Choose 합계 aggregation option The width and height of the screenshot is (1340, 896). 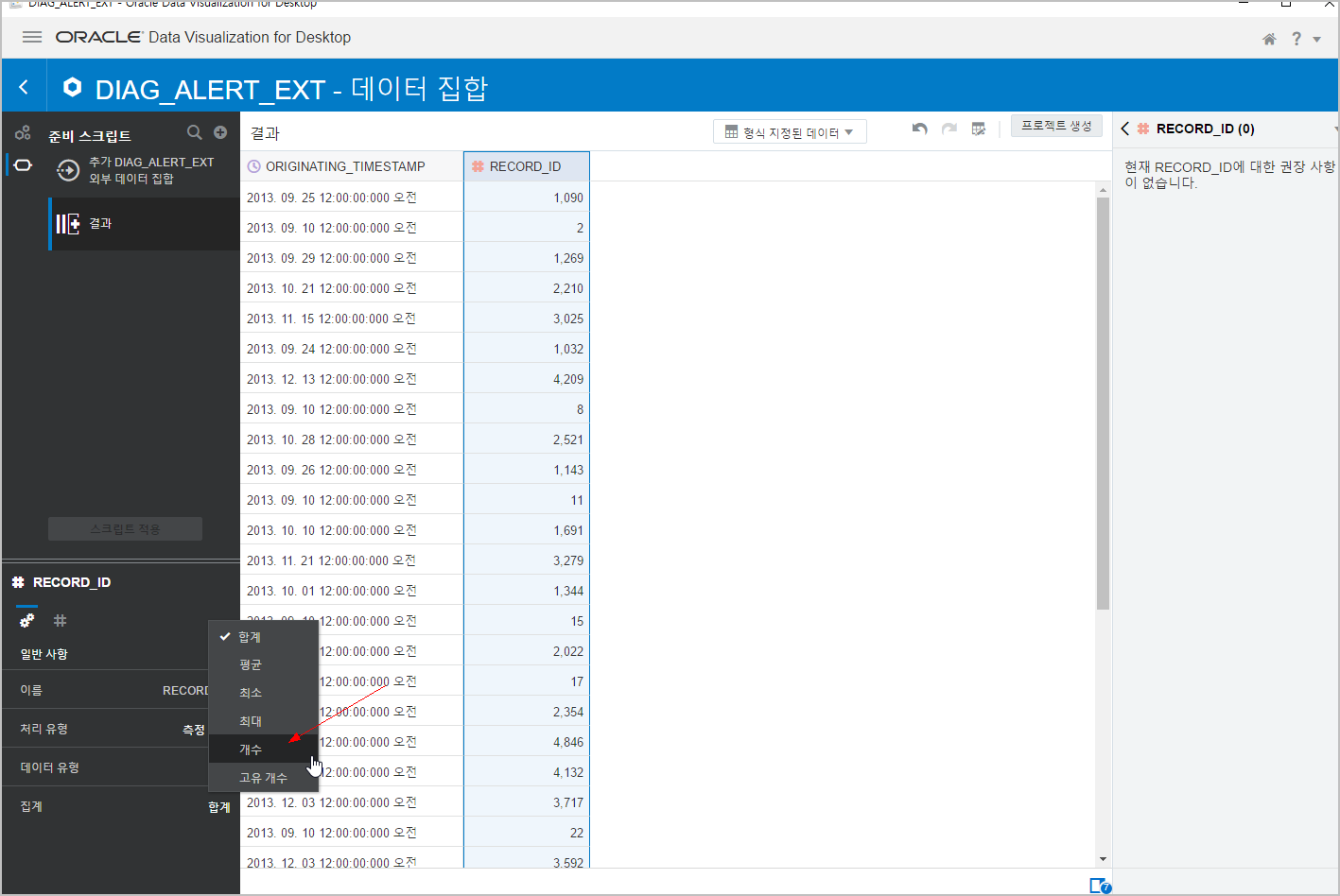click(263, 637)
